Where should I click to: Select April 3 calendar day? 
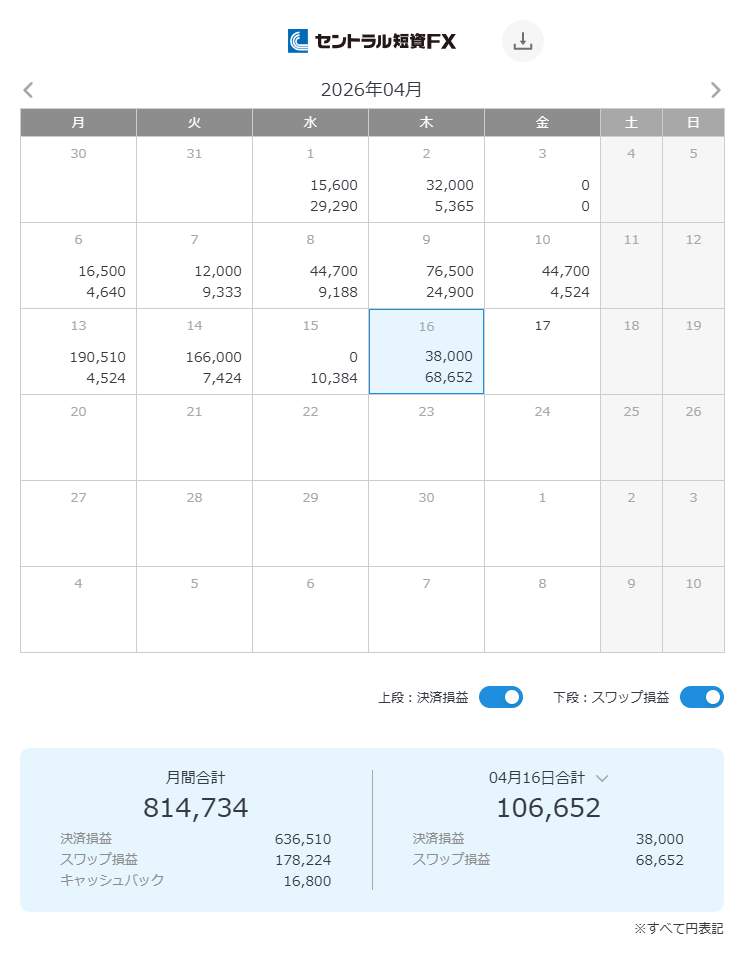point(542,179)
